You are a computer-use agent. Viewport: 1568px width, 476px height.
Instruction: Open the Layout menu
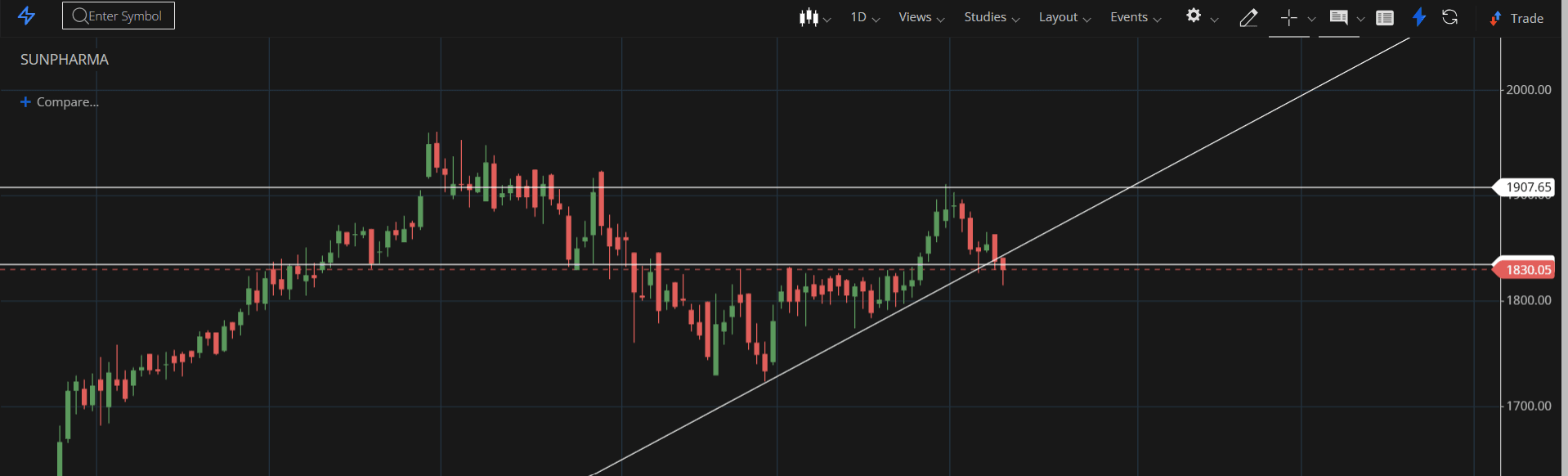tap(1064, 17)
